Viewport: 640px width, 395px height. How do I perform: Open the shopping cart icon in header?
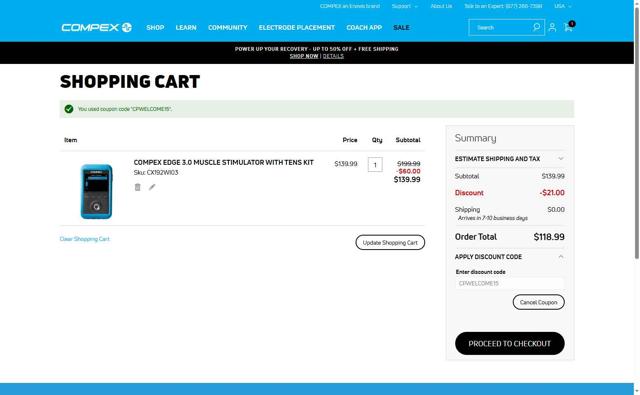click(569, 27)
